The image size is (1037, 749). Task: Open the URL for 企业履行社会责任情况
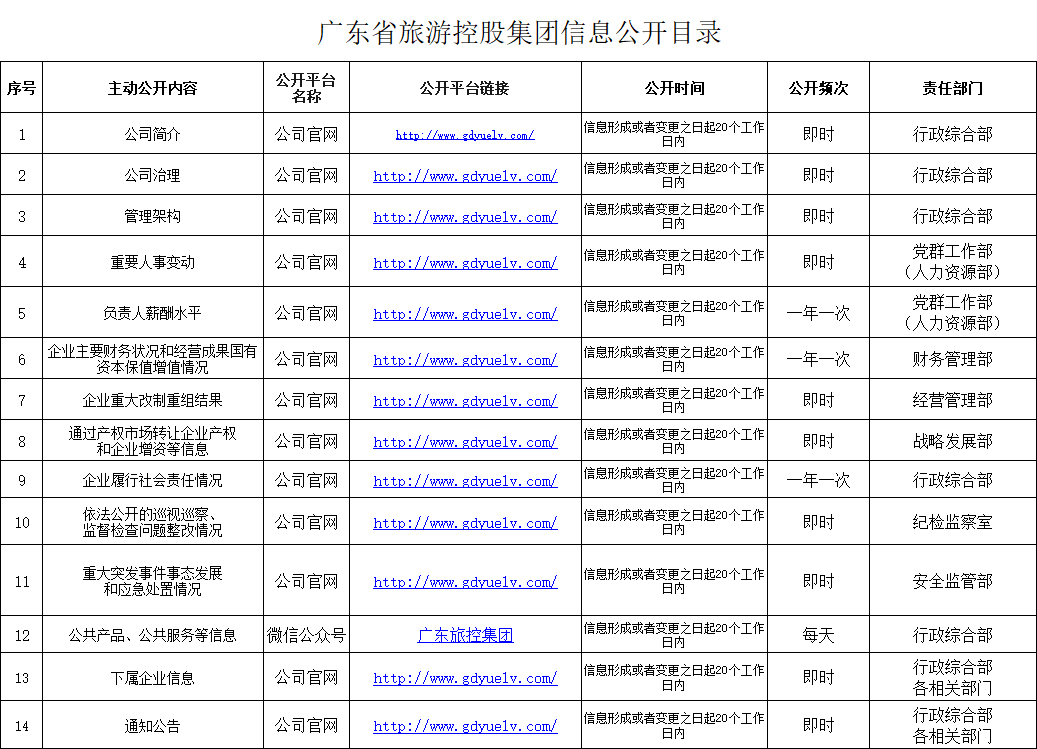(x=465, y=481)
